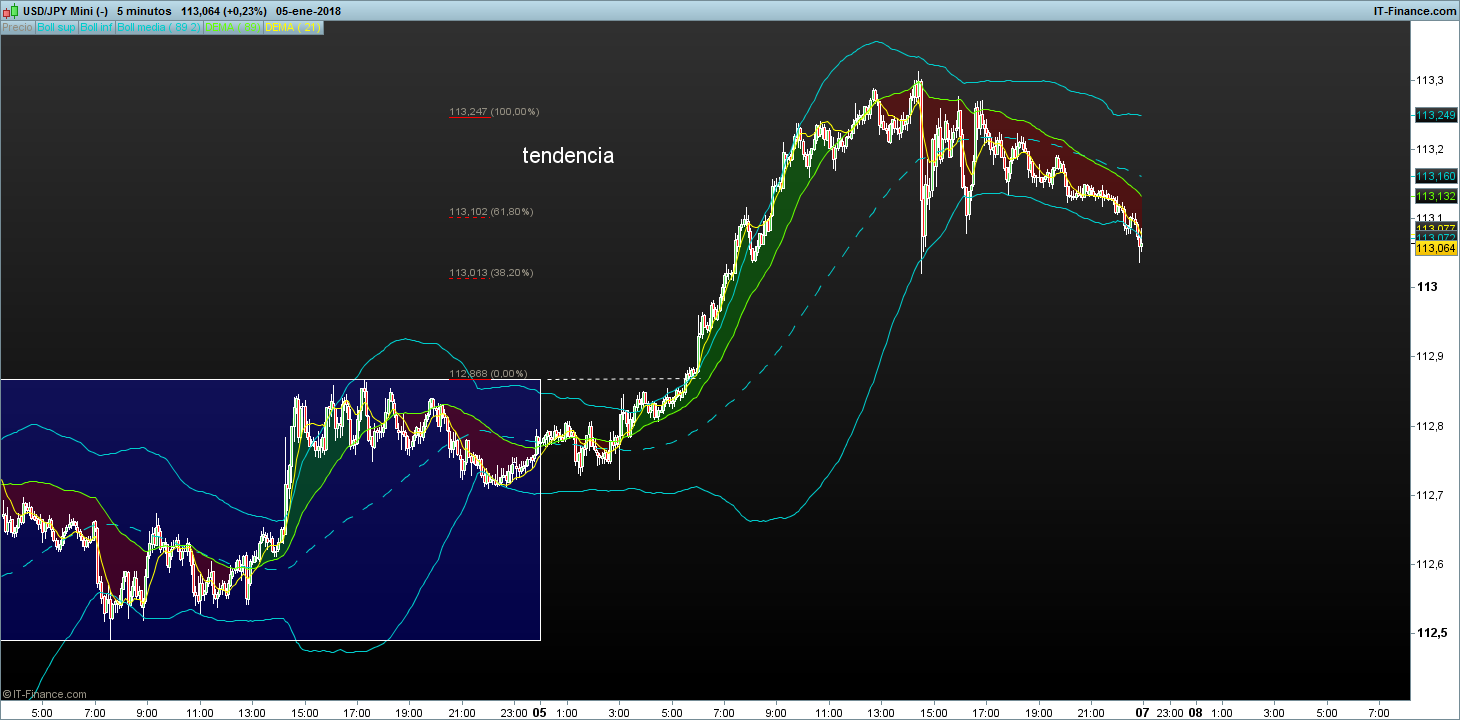Select the Boll sup indicator label
Viewport: 1460px width, 720px height.
pyautogui.click(x=56, y=28)
